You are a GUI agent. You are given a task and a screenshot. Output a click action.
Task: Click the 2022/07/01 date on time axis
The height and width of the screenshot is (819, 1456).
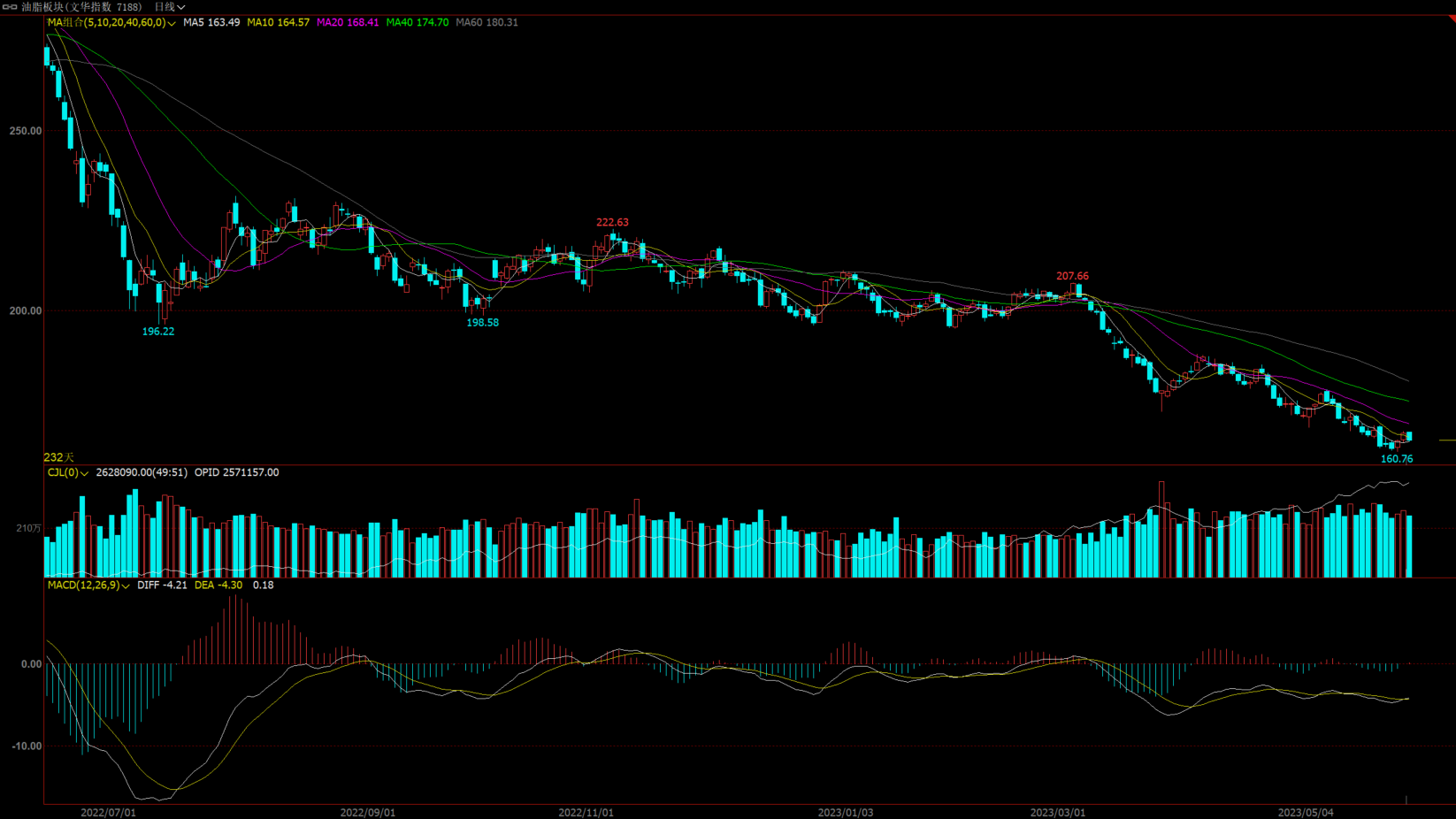coord(108,812)
